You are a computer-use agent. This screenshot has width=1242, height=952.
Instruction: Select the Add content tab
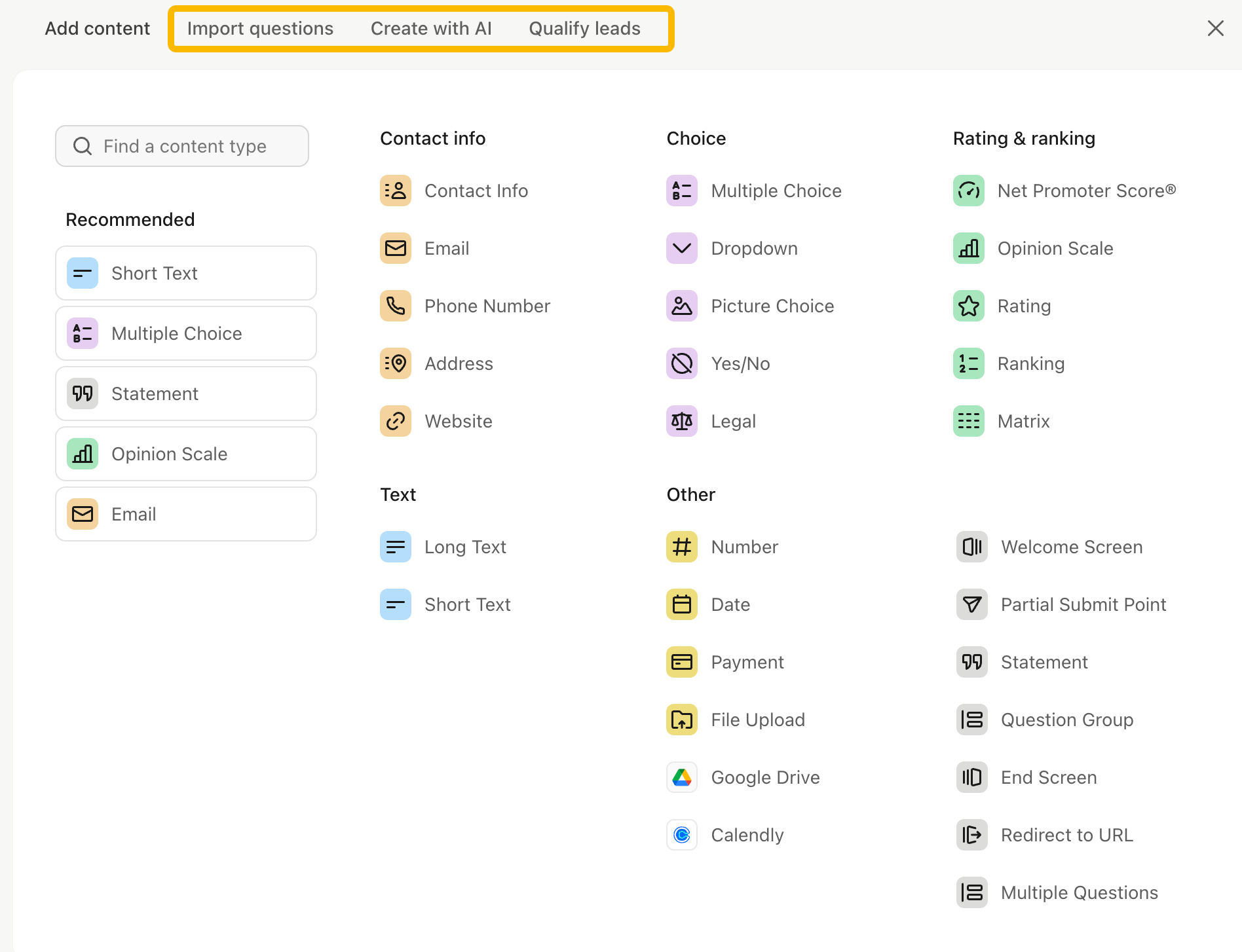coord(98,28)
